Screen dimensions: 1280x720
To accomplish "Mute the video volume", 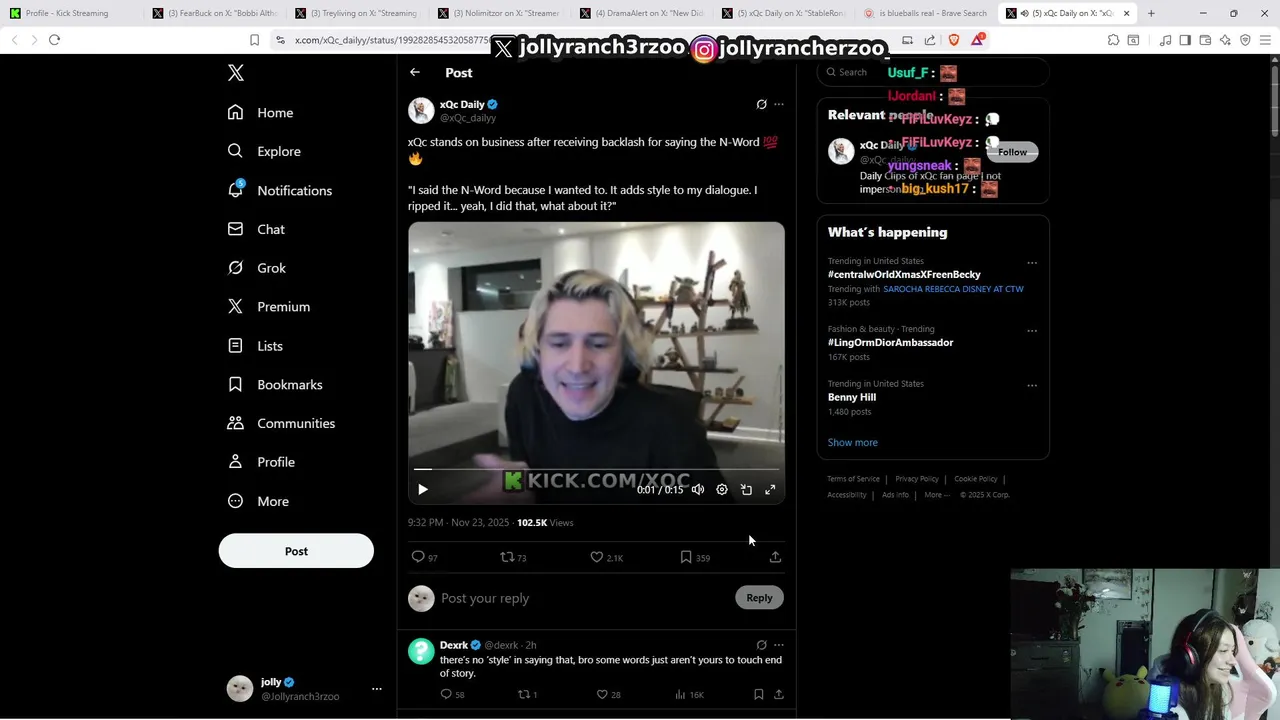I will (x=698, y=489).
